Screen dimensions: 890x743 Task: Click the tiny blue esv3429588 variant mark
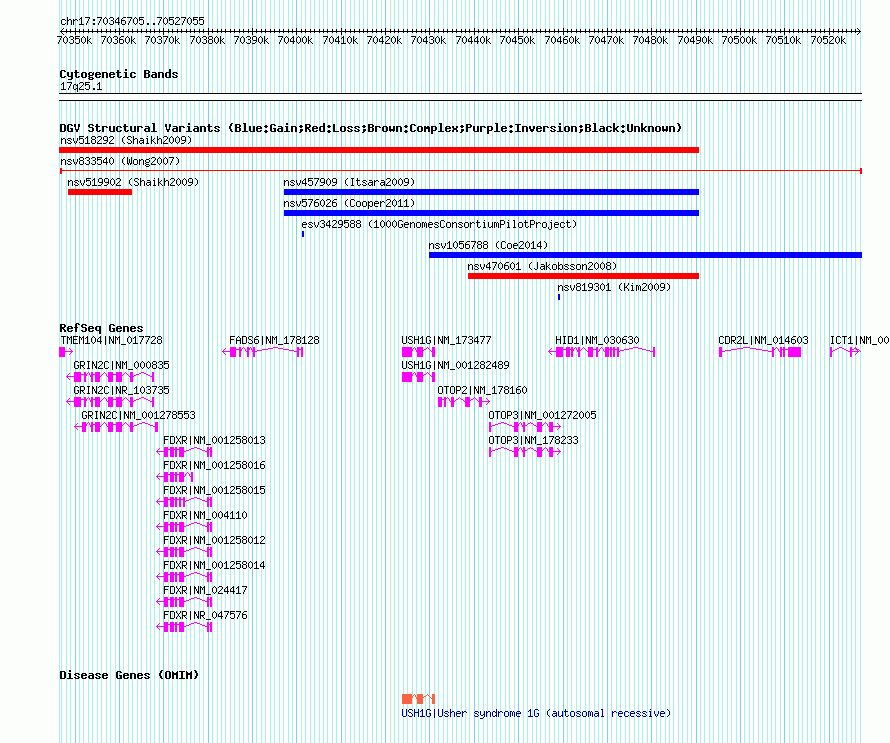[x=303, y=234]
